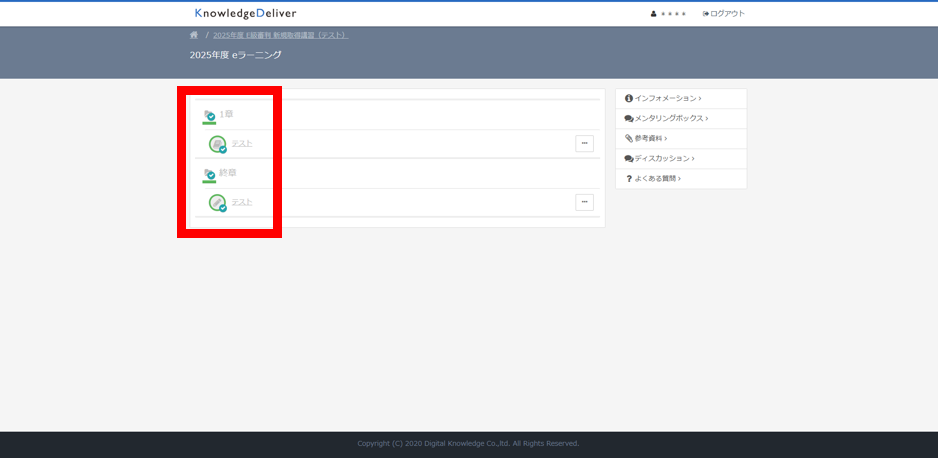This screenshot has width=938, height=458.
Task: Click the home icon in the breadcrumb
Action: click(194, 35)
